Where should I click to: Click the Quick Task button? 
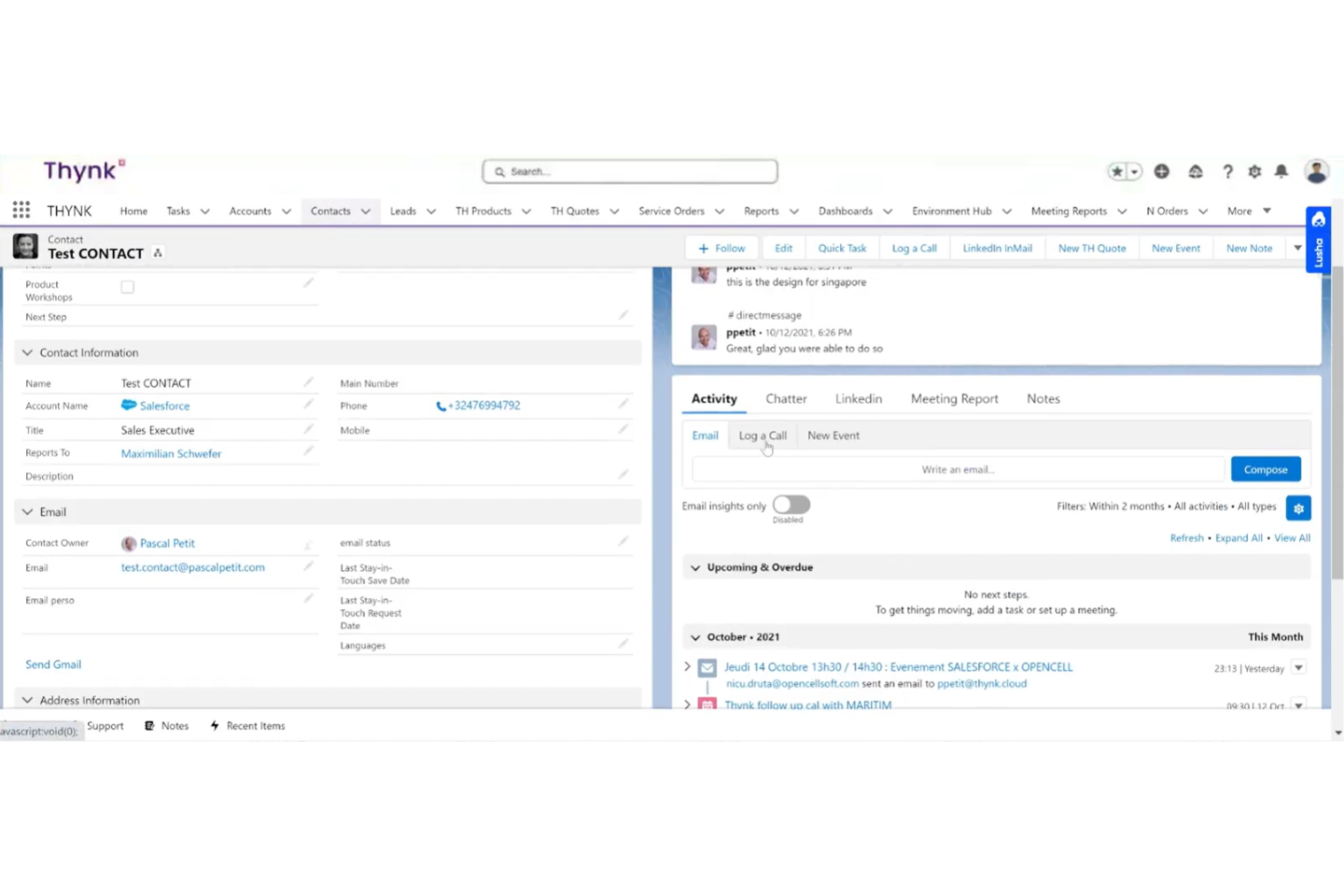click(842, 248)
